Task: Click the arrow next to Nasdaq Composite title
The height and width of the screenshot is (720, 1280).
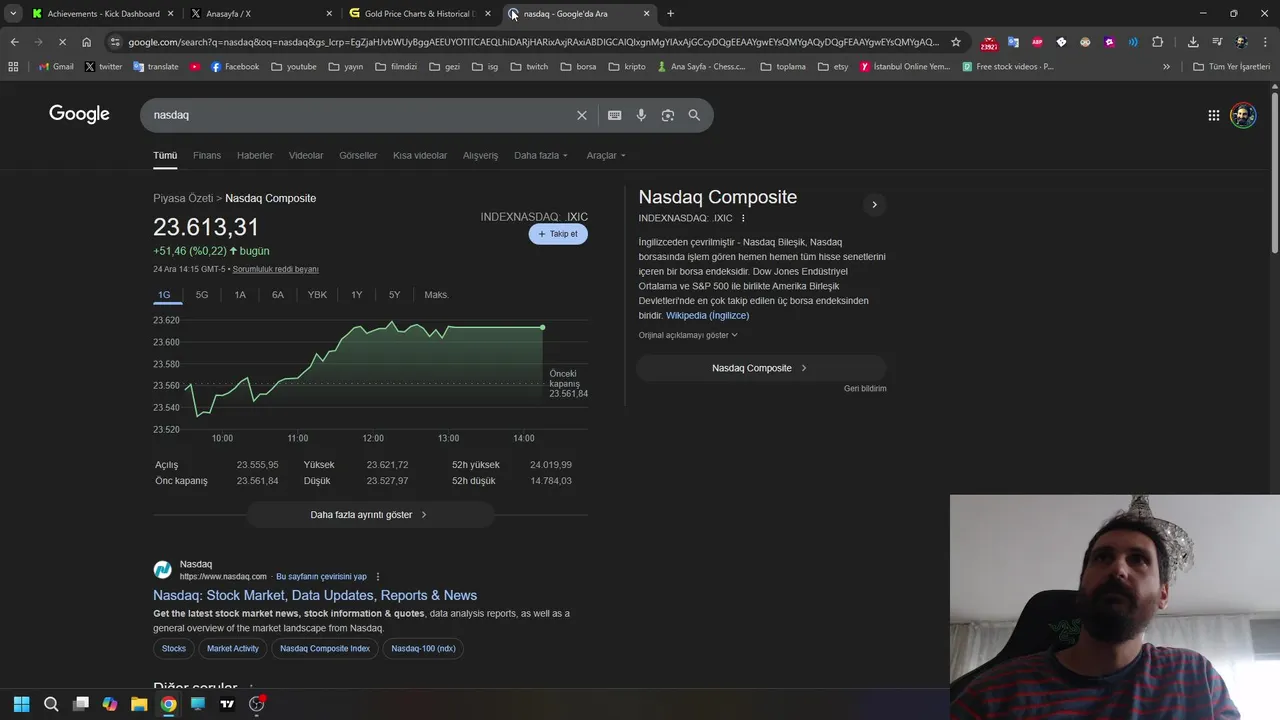Action: pyautogui.click(x=874, y=205)
